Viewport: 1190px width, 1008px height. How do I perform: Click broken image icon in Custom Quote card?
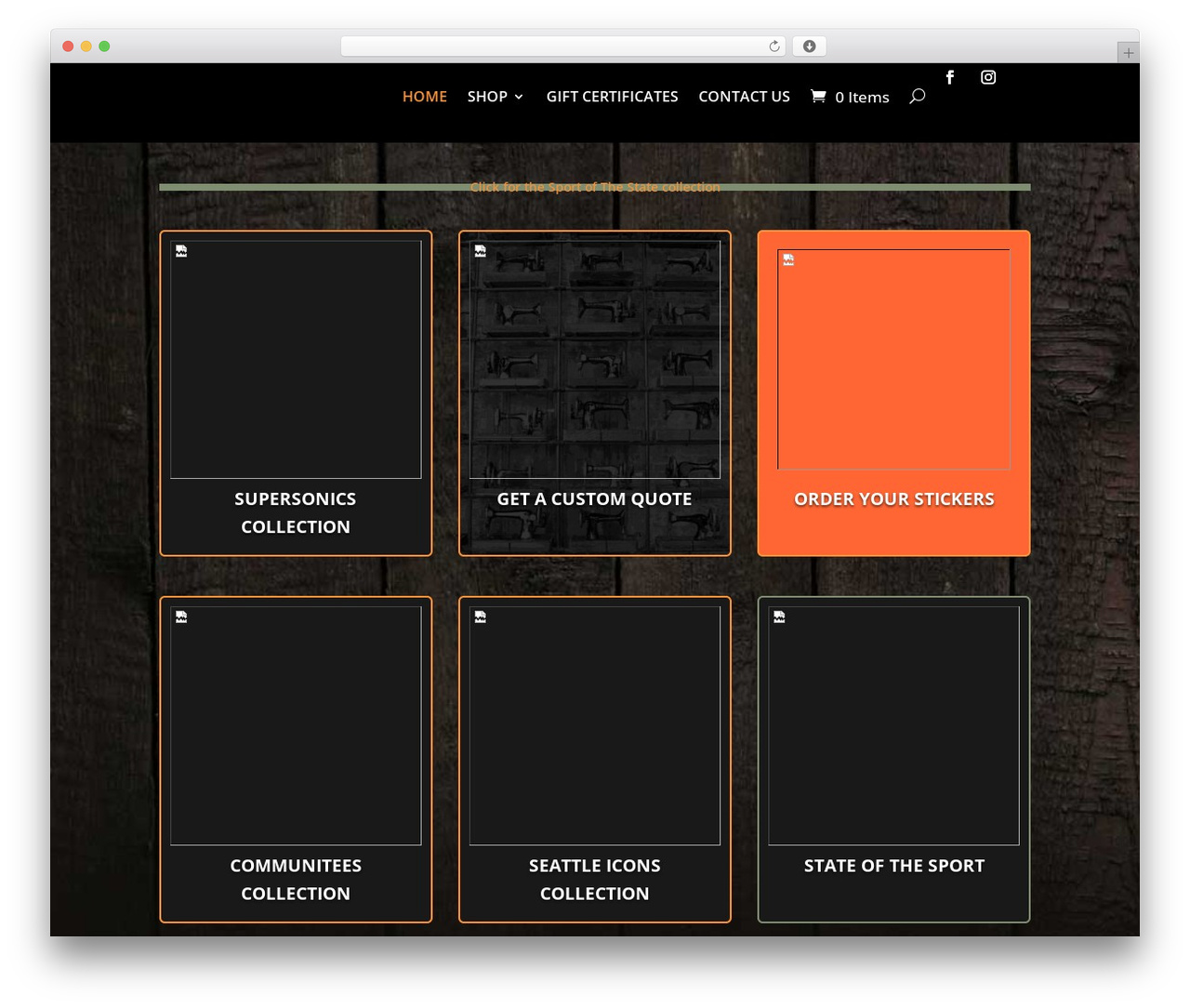point(481,251)
